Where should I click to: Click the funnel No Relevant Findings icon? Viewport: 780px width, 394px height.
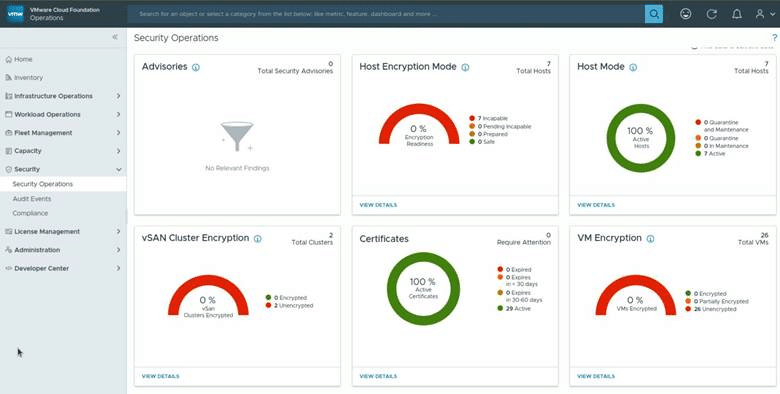click(237, 136)
